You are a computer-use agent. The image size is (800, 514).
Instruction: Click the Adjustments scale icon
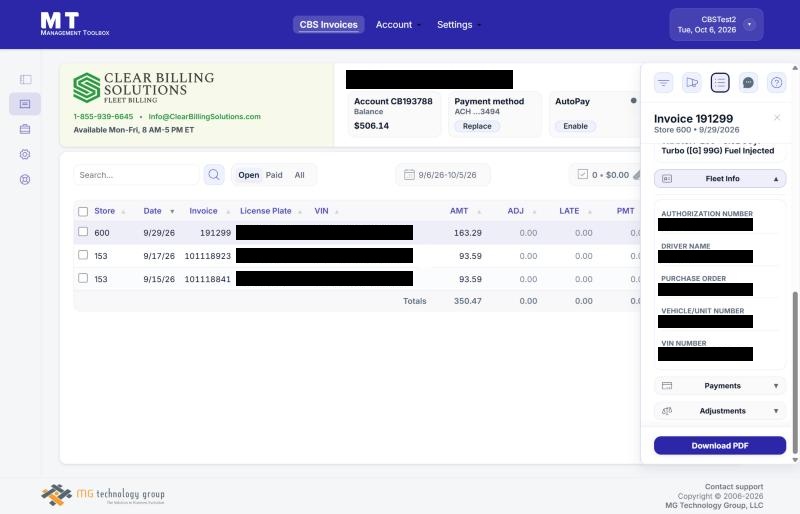pyautogui.click(x=667, y=411)
